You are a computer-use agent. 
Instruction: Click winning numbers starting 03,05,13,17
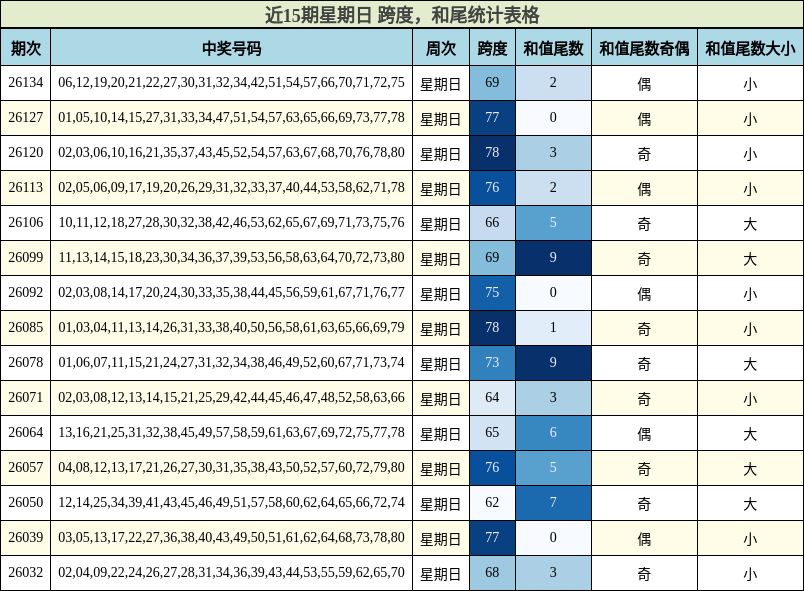231,537
